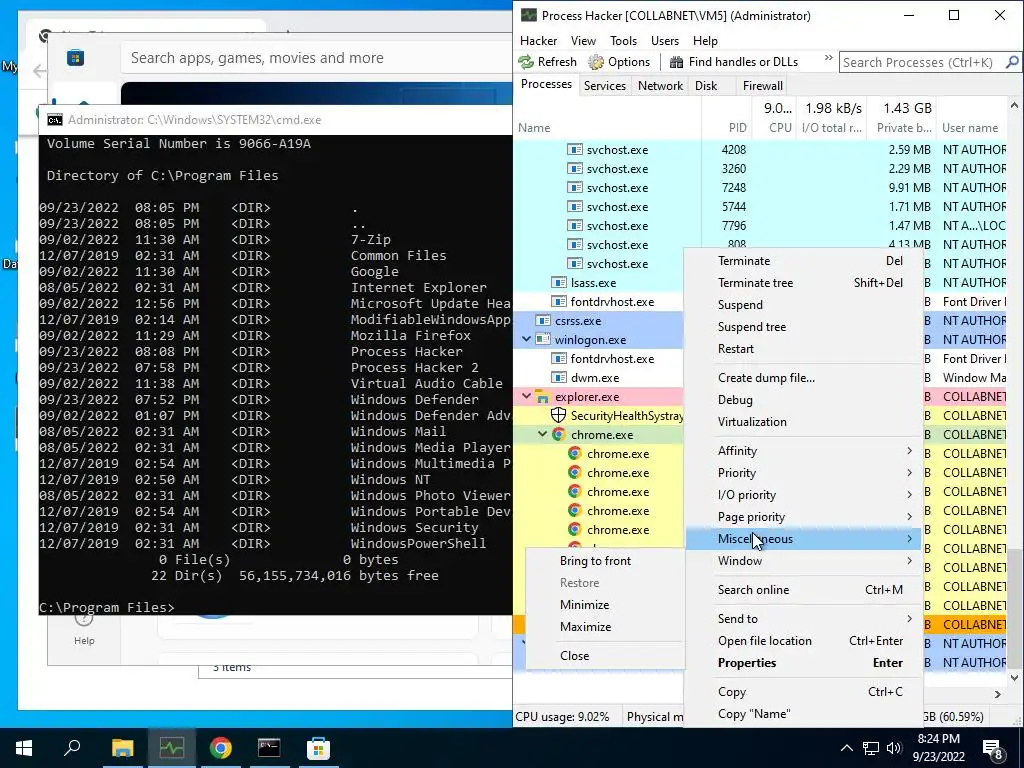Choose Create dump file from context menu
Screen dimensions: 1024x768
click(804, 377)
